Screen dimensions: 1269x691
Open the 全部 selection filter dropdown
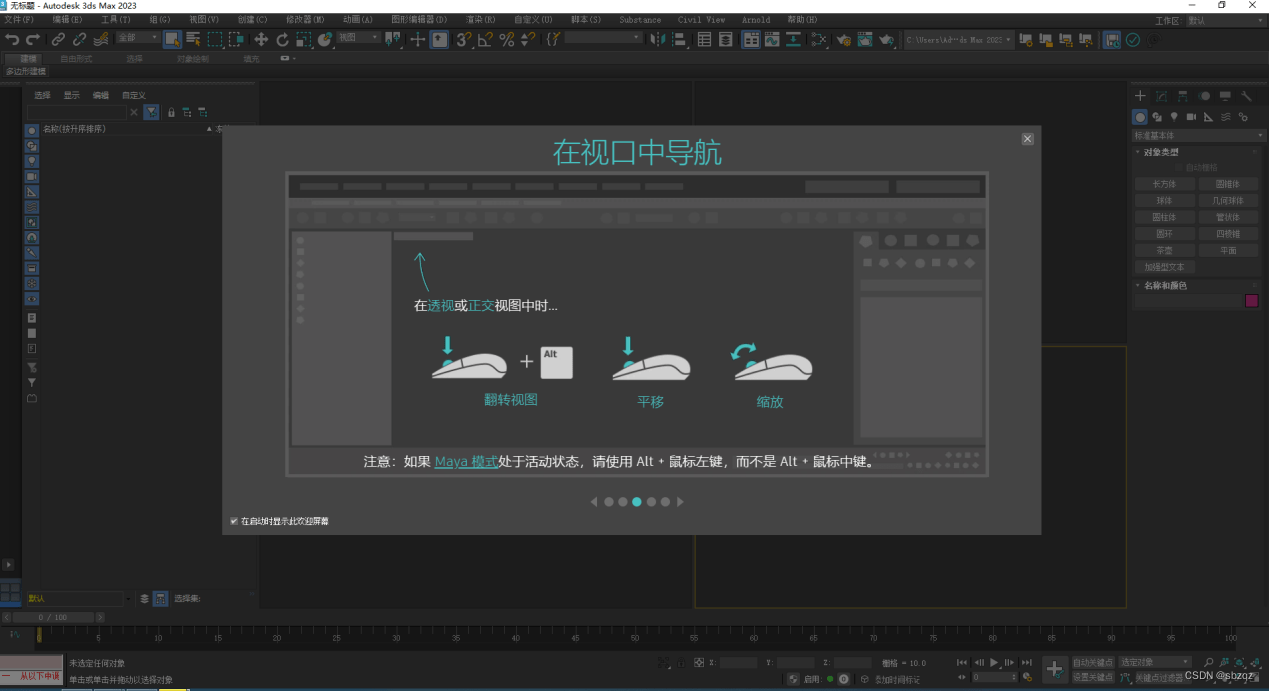tap(137, 38)
